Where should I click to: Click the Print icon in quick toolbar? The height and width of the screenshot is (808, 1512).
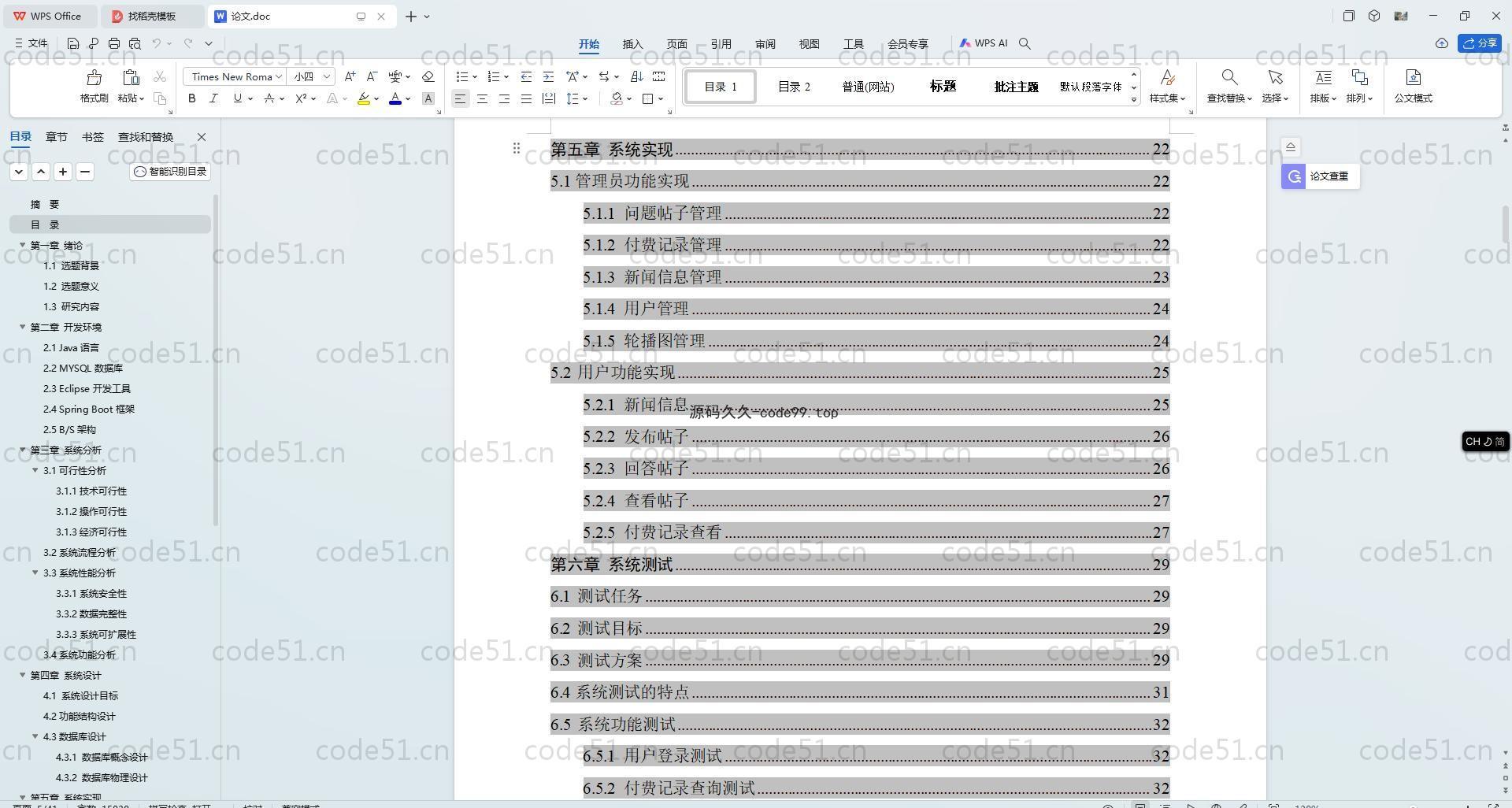point(114,43)
